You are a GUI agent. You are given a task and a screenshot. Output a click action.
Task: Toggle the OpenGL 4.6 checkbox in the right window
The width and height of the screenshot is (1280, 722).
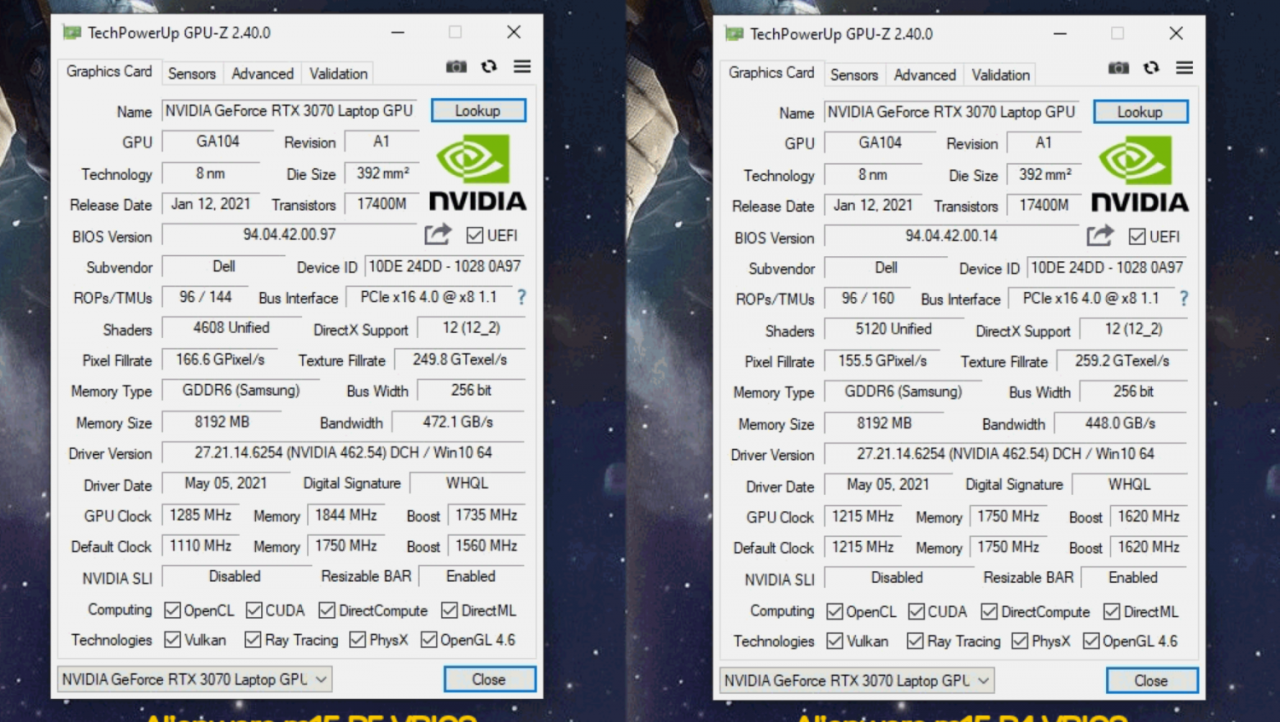pos(1091,641)
